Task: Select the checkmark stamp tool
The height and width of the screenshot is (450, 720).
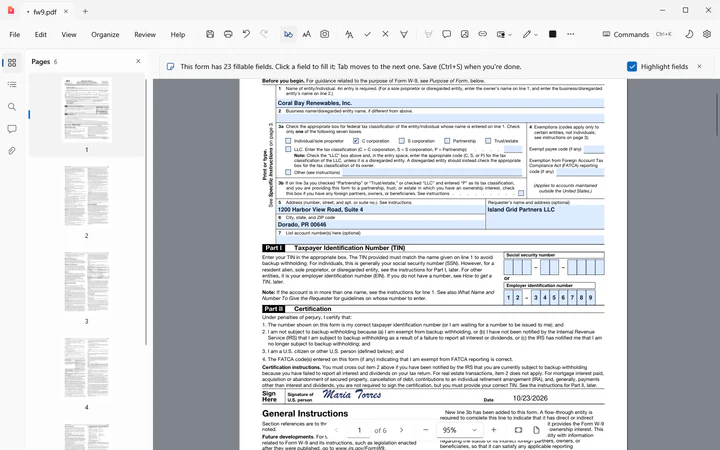Action: [367, 34]
